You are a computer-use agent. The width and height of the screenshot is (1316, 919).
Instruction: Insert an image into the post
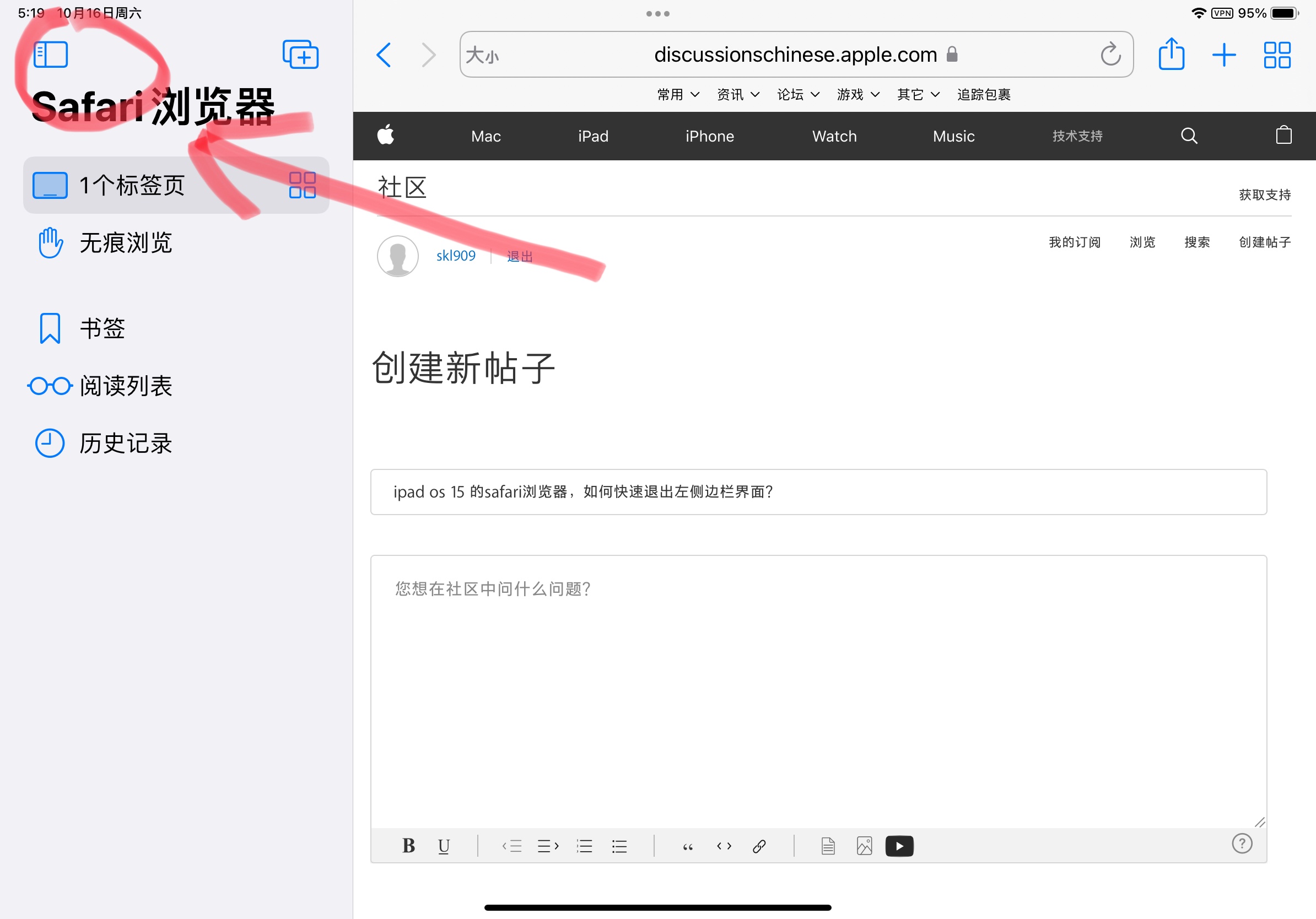864,846
